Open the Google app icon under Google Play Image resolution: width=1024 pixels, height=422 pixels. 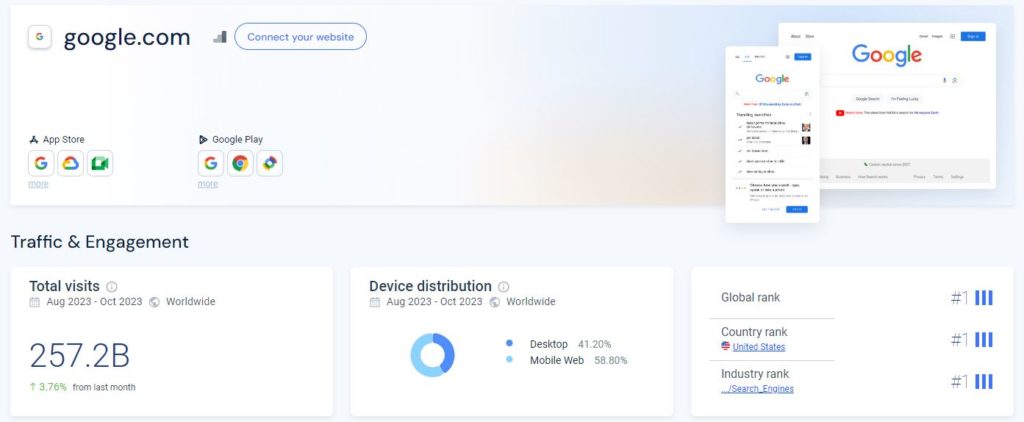(211, 163)
